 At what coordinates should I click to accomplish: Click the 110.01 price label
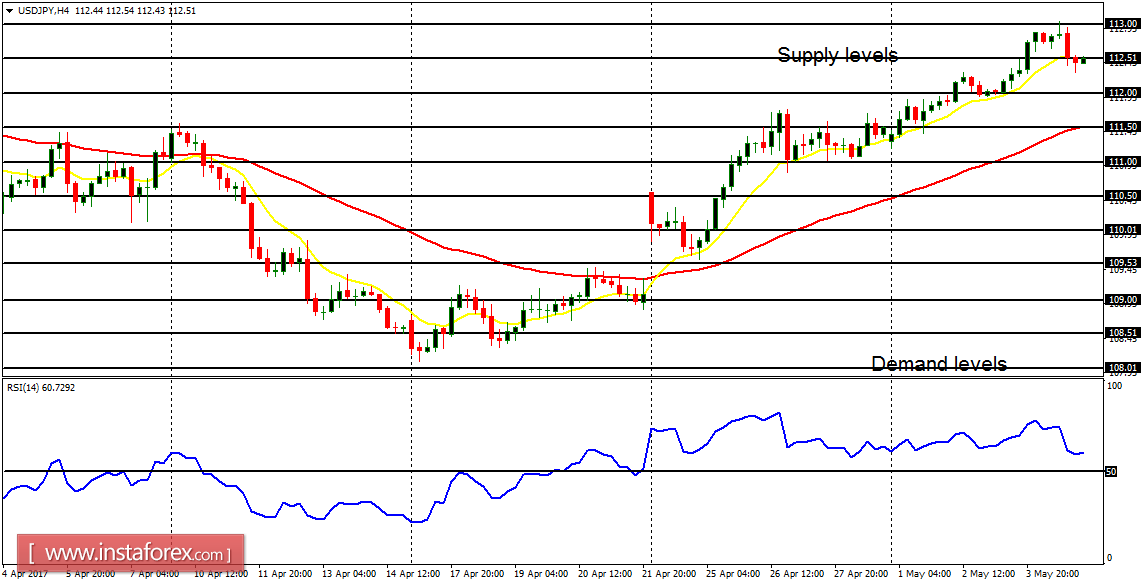pyautogui.click(x=1123, y=230)
